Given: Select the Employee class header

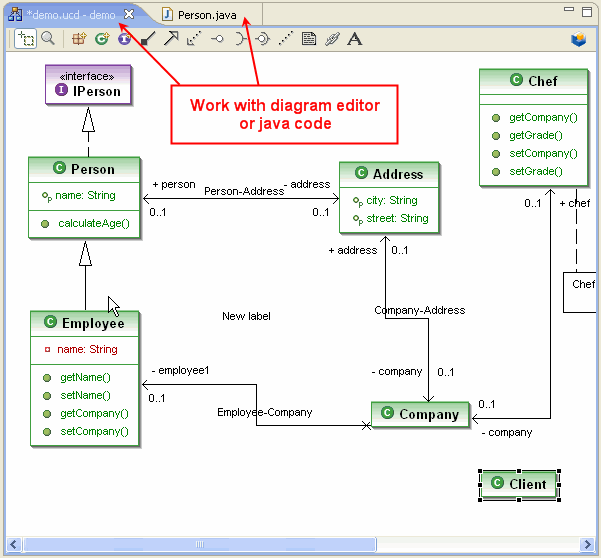Looking at the screenshot, I should (x=85, y=323).
